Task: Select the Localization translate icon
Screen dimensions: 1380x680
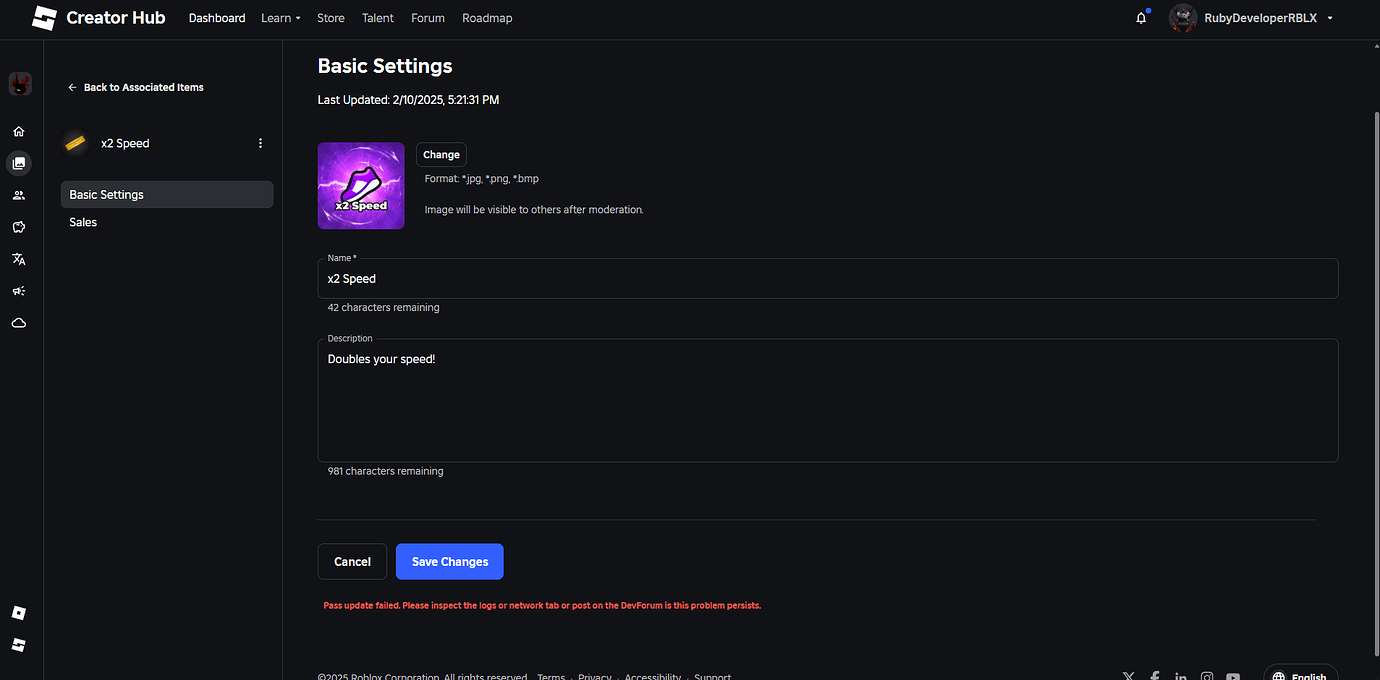Action: tap(18, 259)
